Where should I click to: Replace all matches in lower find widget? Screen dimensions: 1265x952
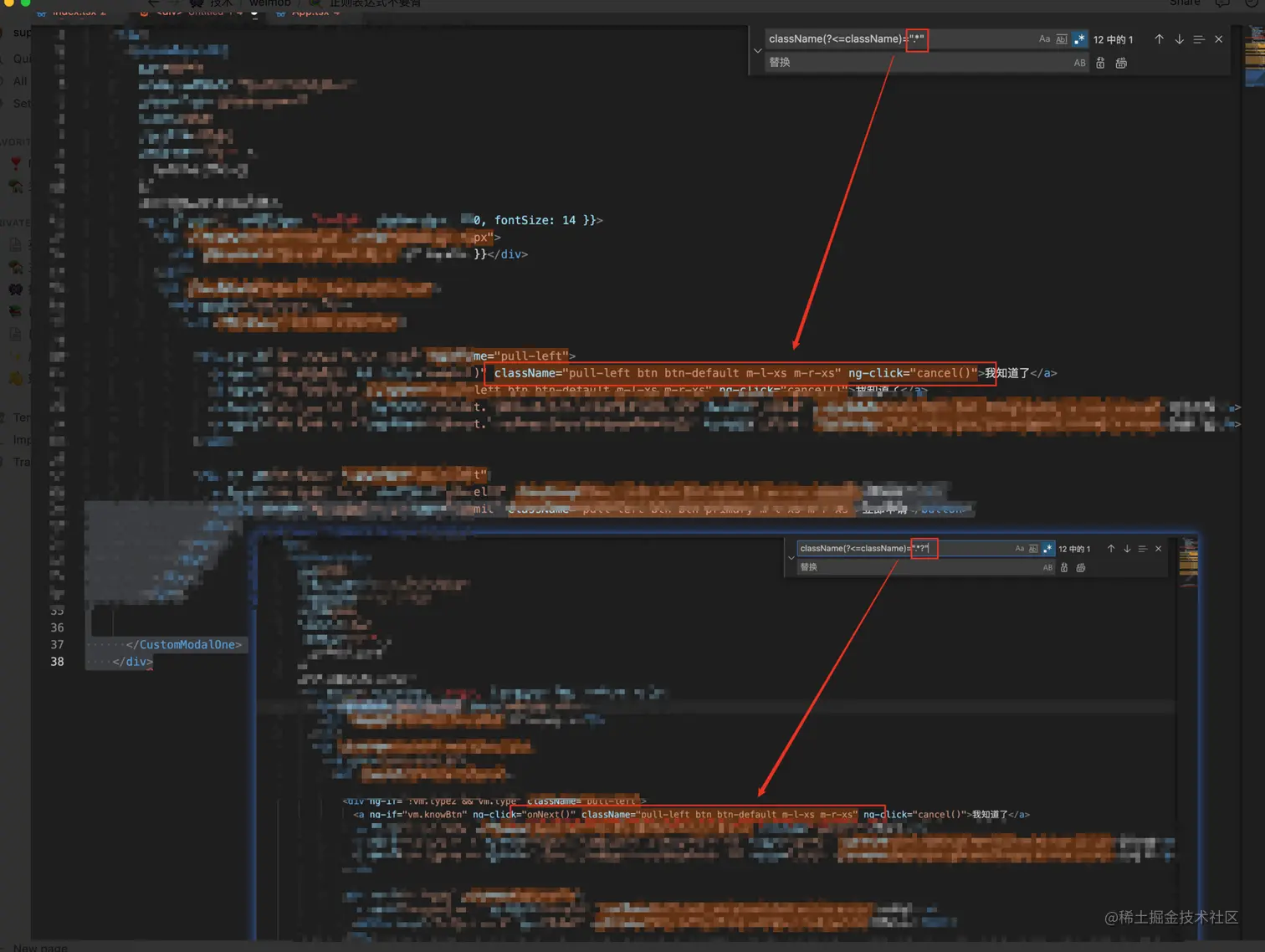click(1081, 567)
